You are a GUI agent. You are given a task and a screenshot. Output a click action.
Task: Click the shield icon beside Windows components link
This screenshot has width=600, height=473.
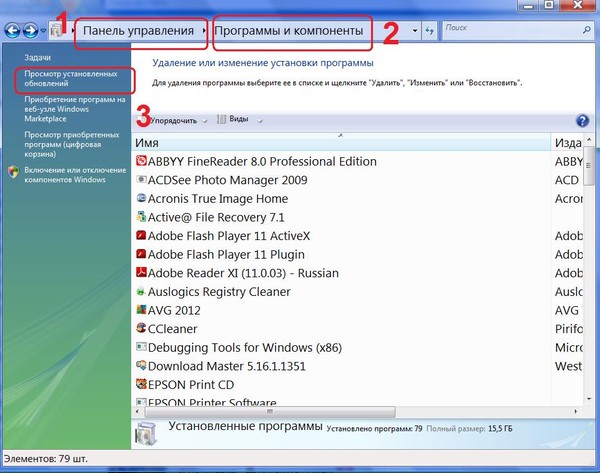(13, 172)
